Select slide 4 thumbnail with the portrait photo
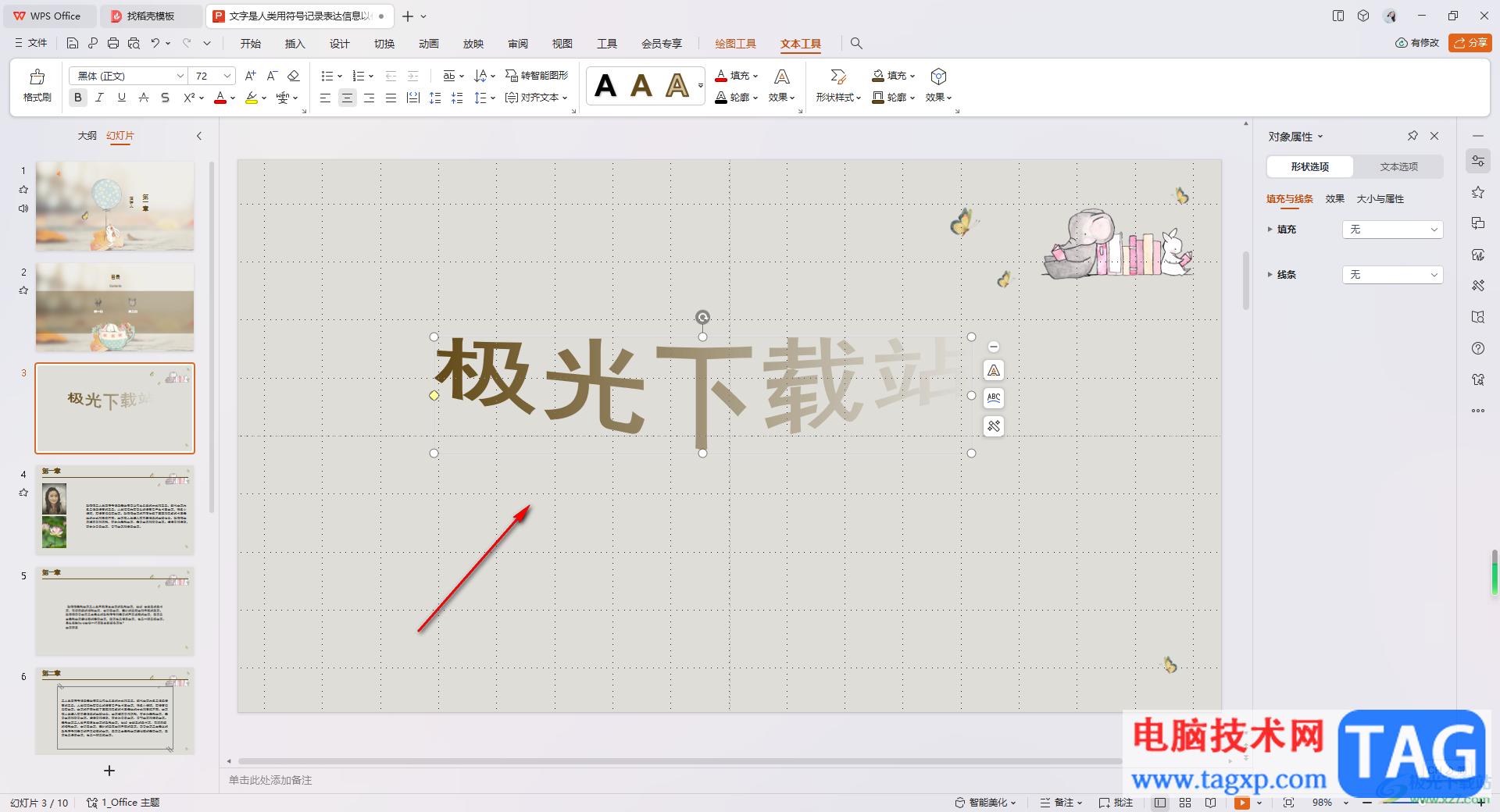 (115, 510)
